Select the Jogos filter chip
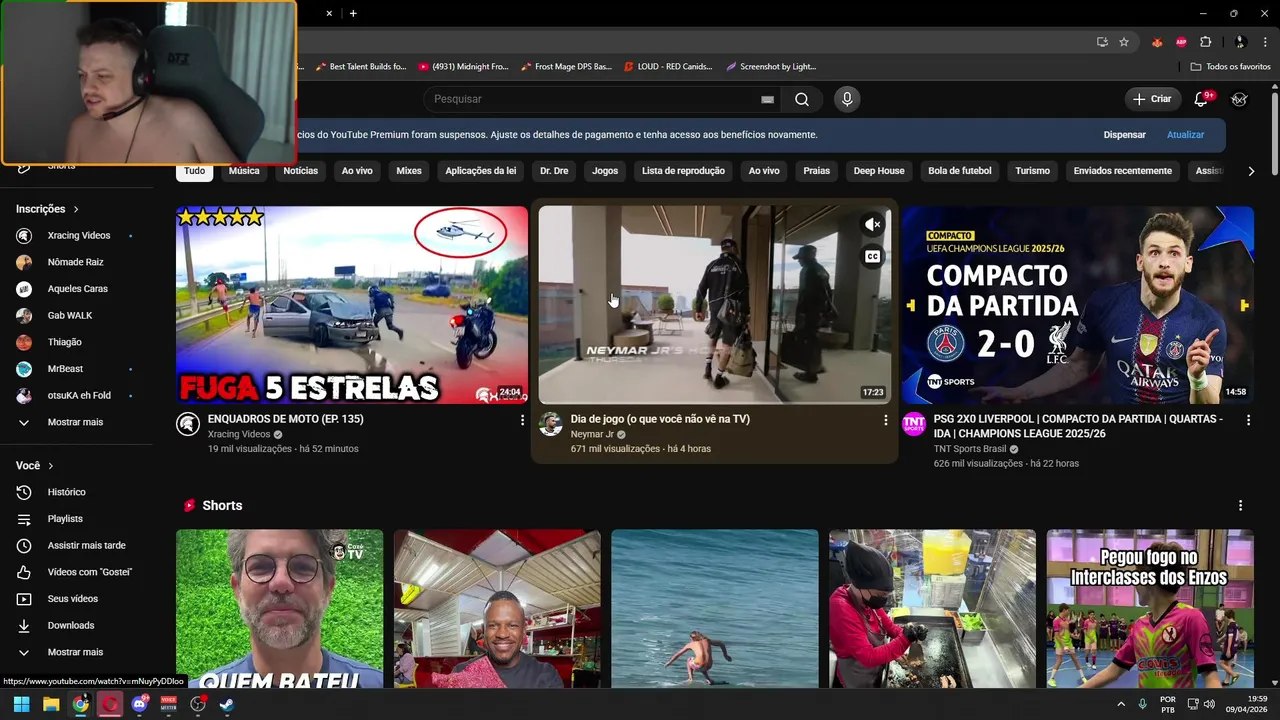 click(605, 171)
